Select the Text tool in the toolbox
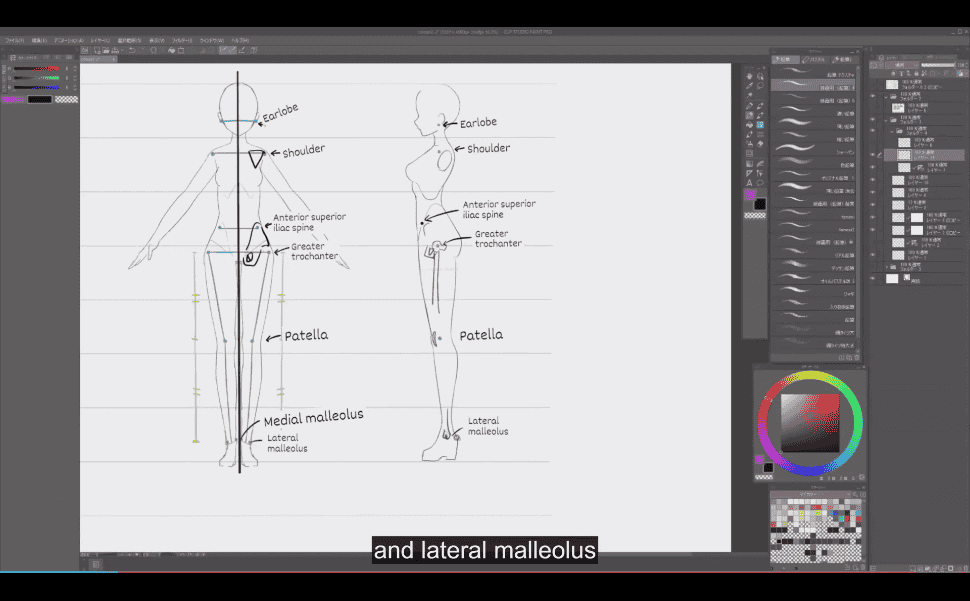 coord(750,183)
